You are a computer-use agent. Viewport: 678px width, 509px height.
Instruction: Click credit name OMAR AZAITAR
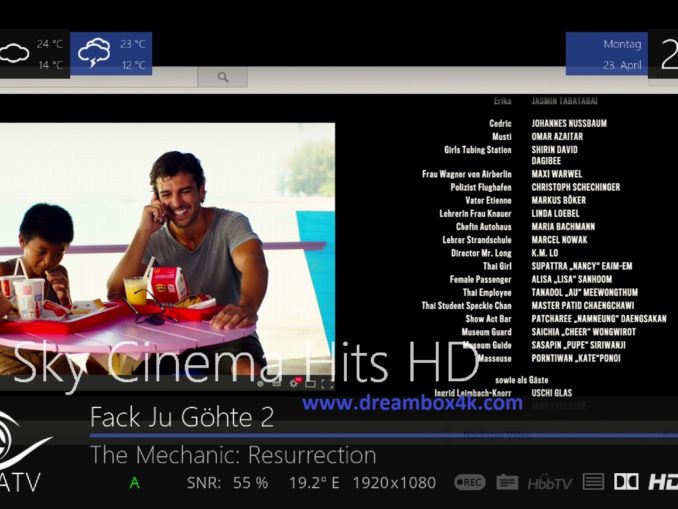(x=557, y=137)
